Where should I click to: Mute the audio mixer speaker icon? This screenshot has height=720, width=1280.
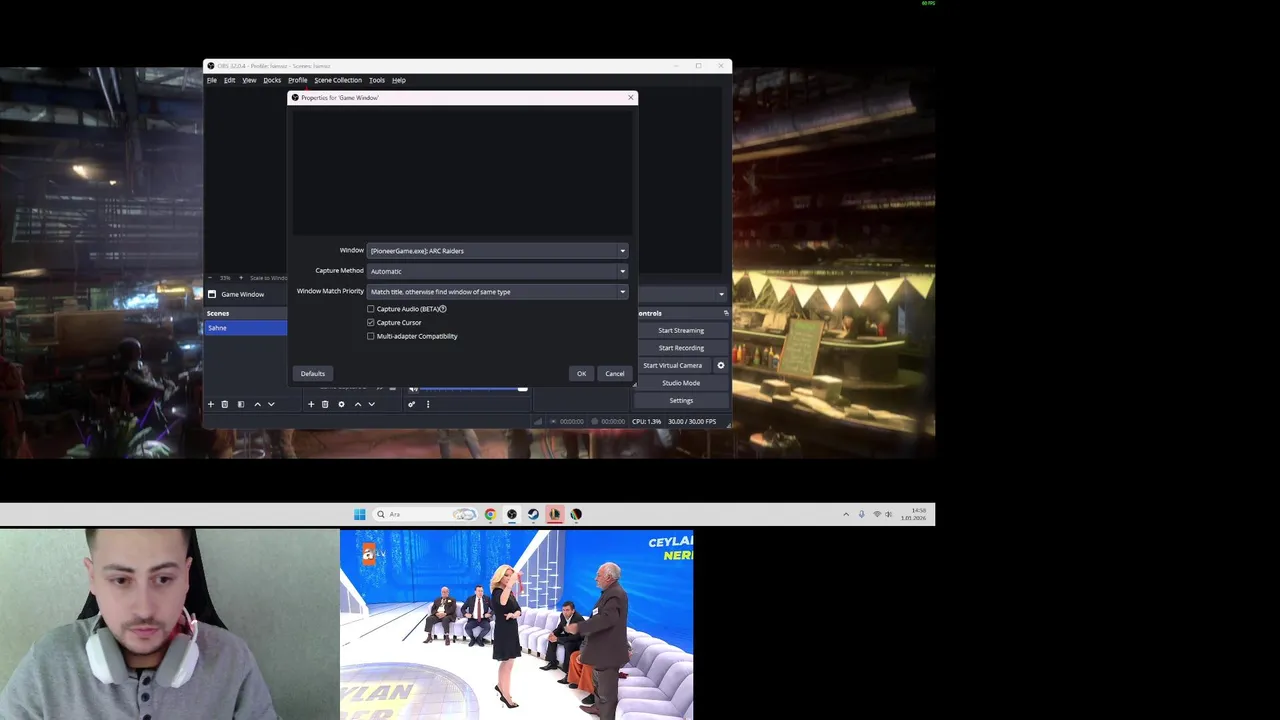pos(413,388)
